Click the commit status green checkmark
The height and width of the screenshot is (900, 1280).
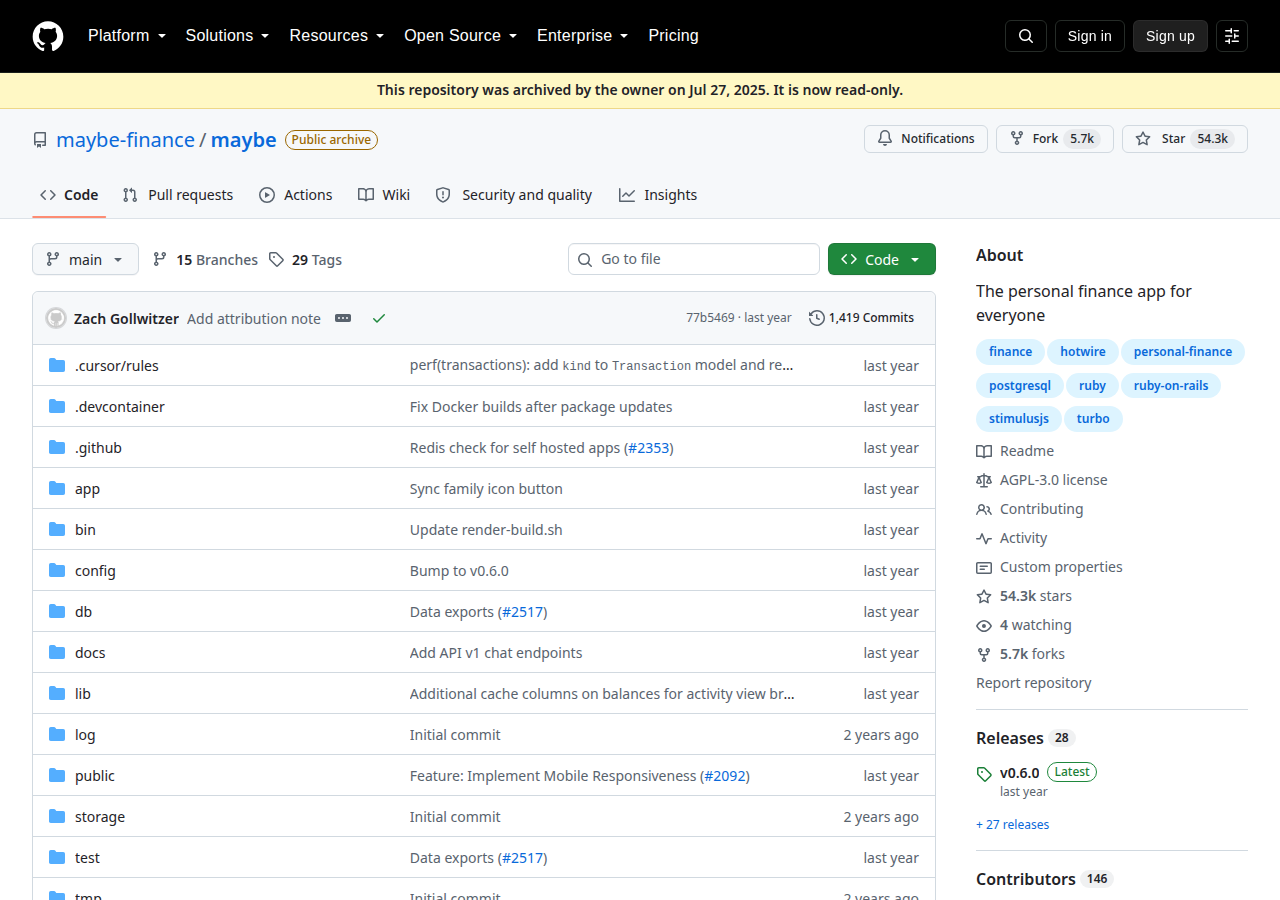(x=379, y=318)
